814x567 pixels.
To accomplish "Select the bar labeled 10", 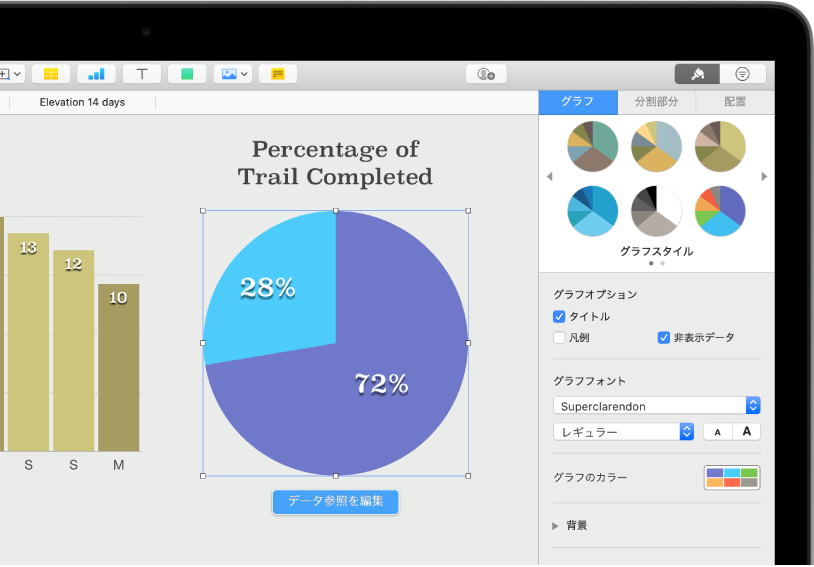I will click(118, 367).
